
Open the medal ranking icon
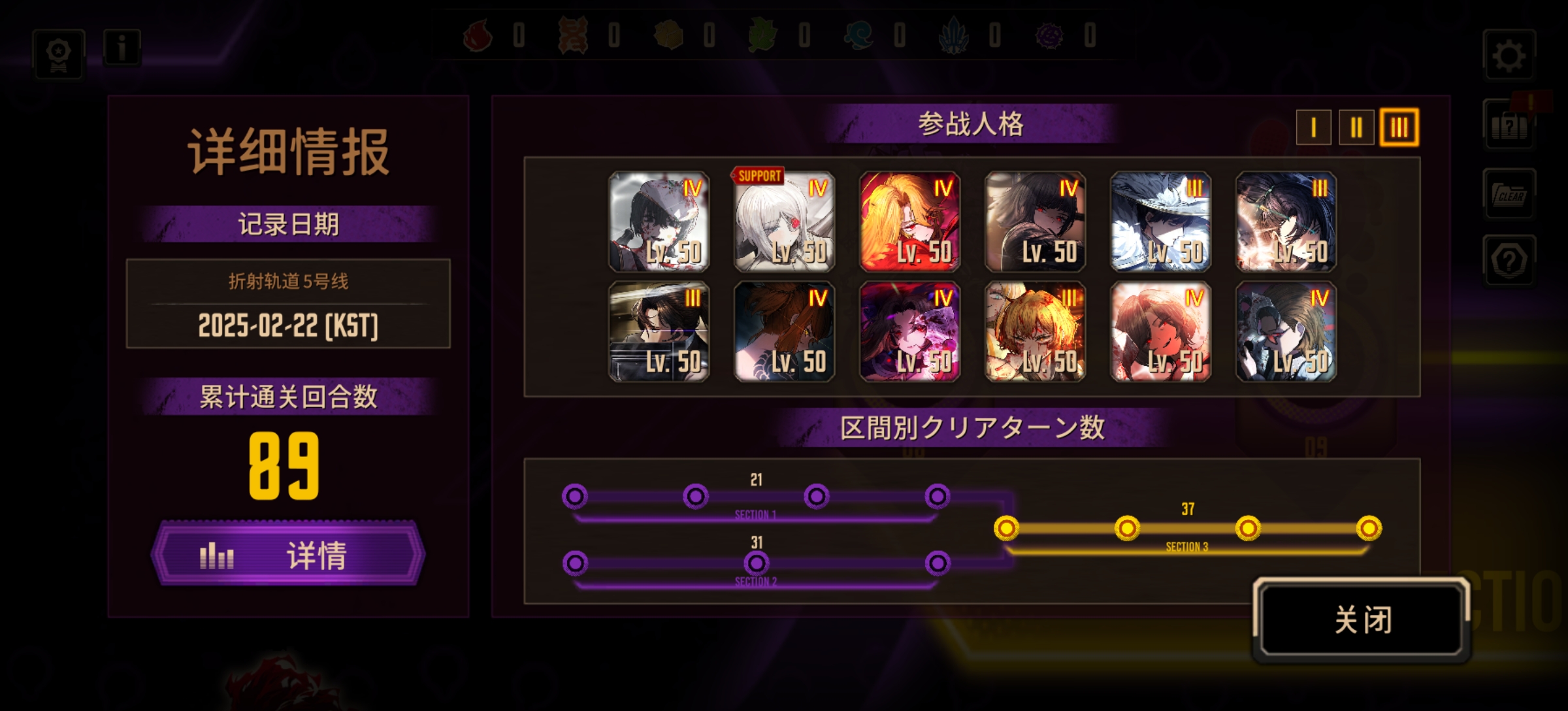(59, 55)
